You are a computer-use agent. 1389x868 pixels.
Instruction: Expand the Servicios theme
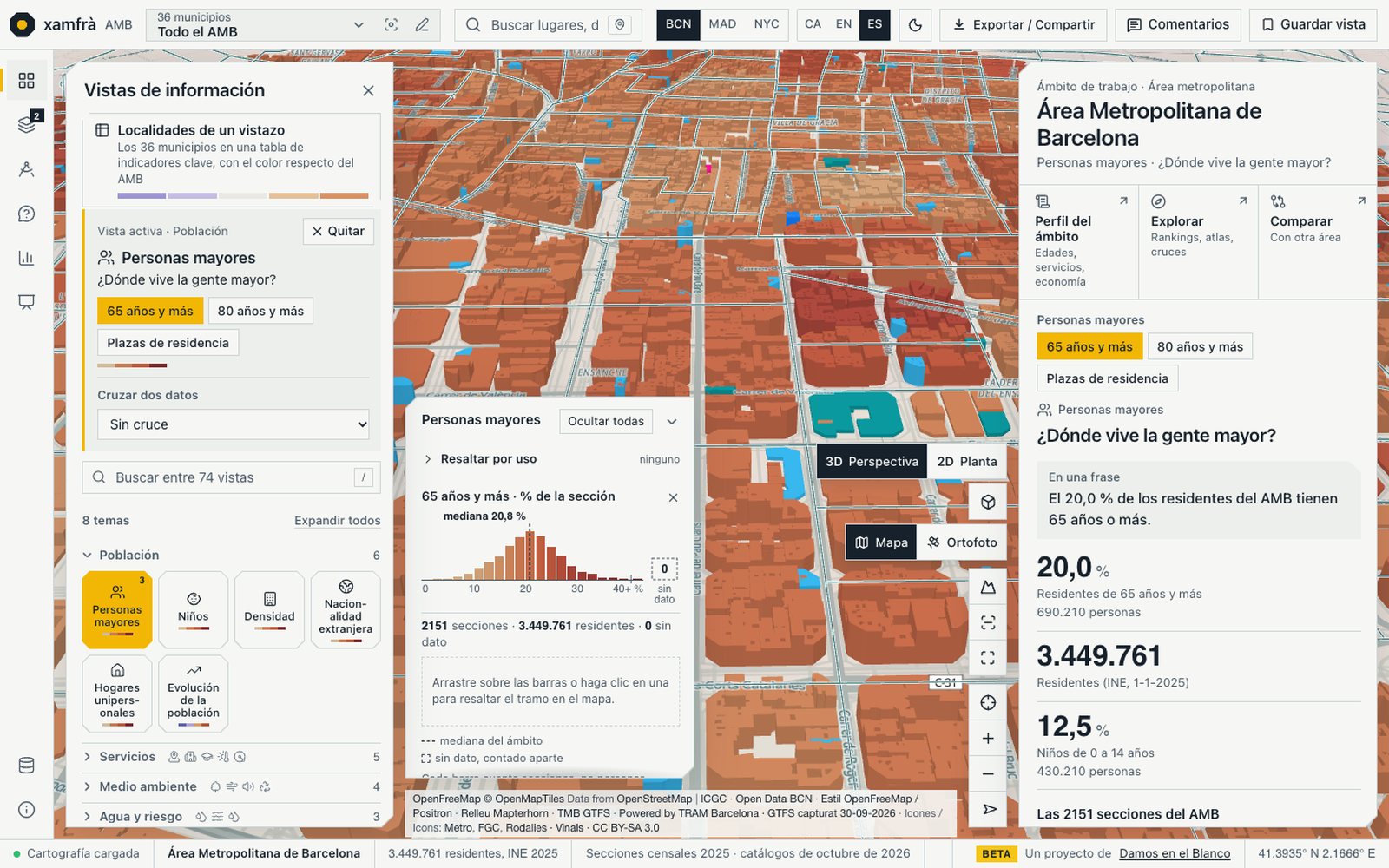231,757
